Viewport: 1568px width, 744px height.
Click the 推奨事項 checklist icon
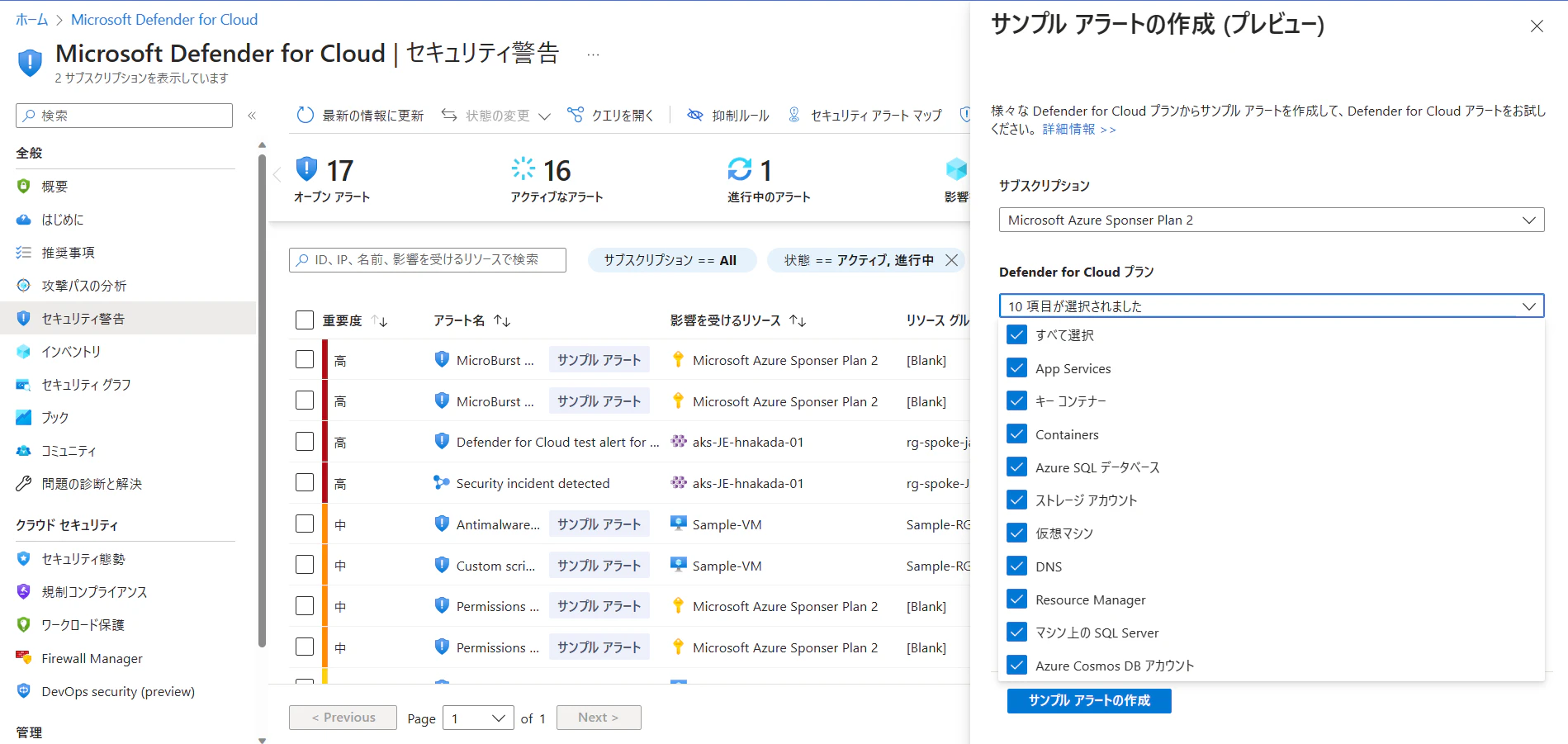pyautogui.click(x=24, y=253)
